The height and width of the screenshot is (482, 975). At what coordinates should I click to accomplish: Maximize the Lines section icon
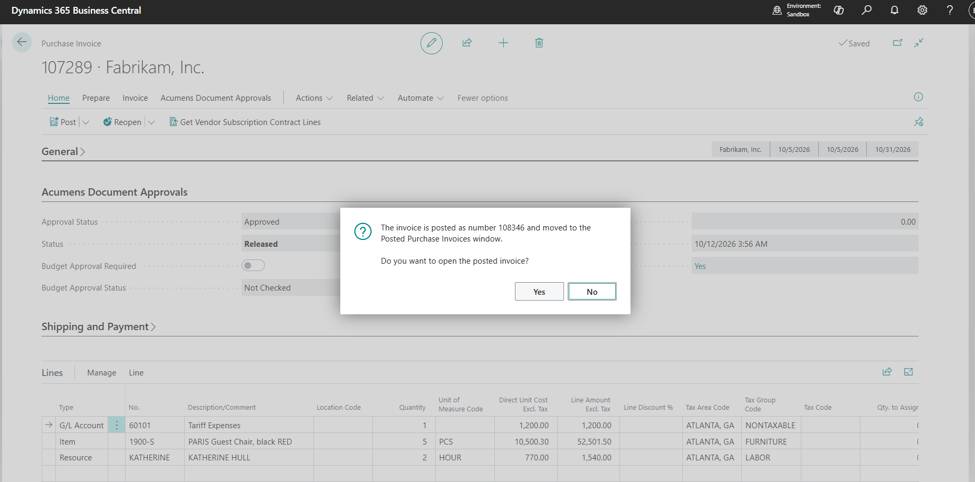coord(908,372)
